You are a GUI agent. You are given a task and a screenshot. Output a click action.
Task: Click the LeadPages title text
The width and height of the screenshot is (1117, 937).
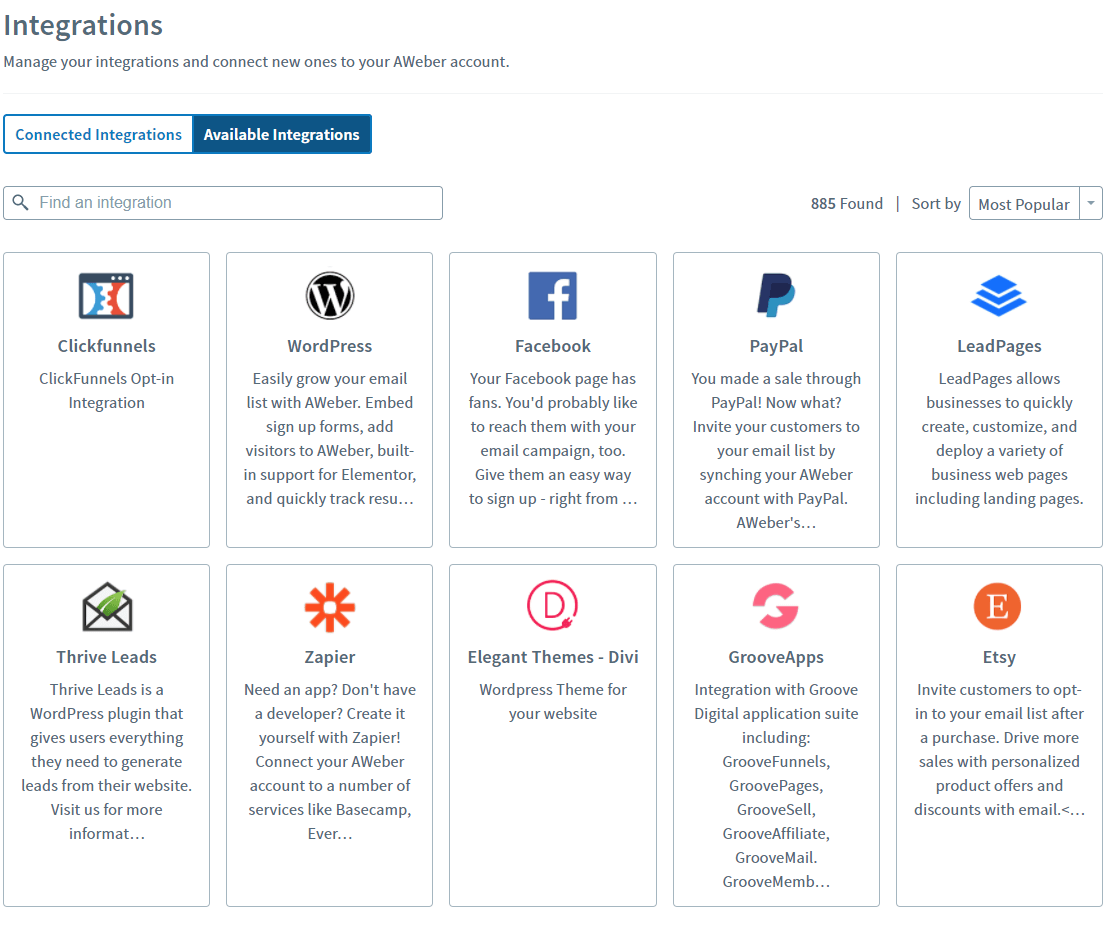[x=999, y=346]
